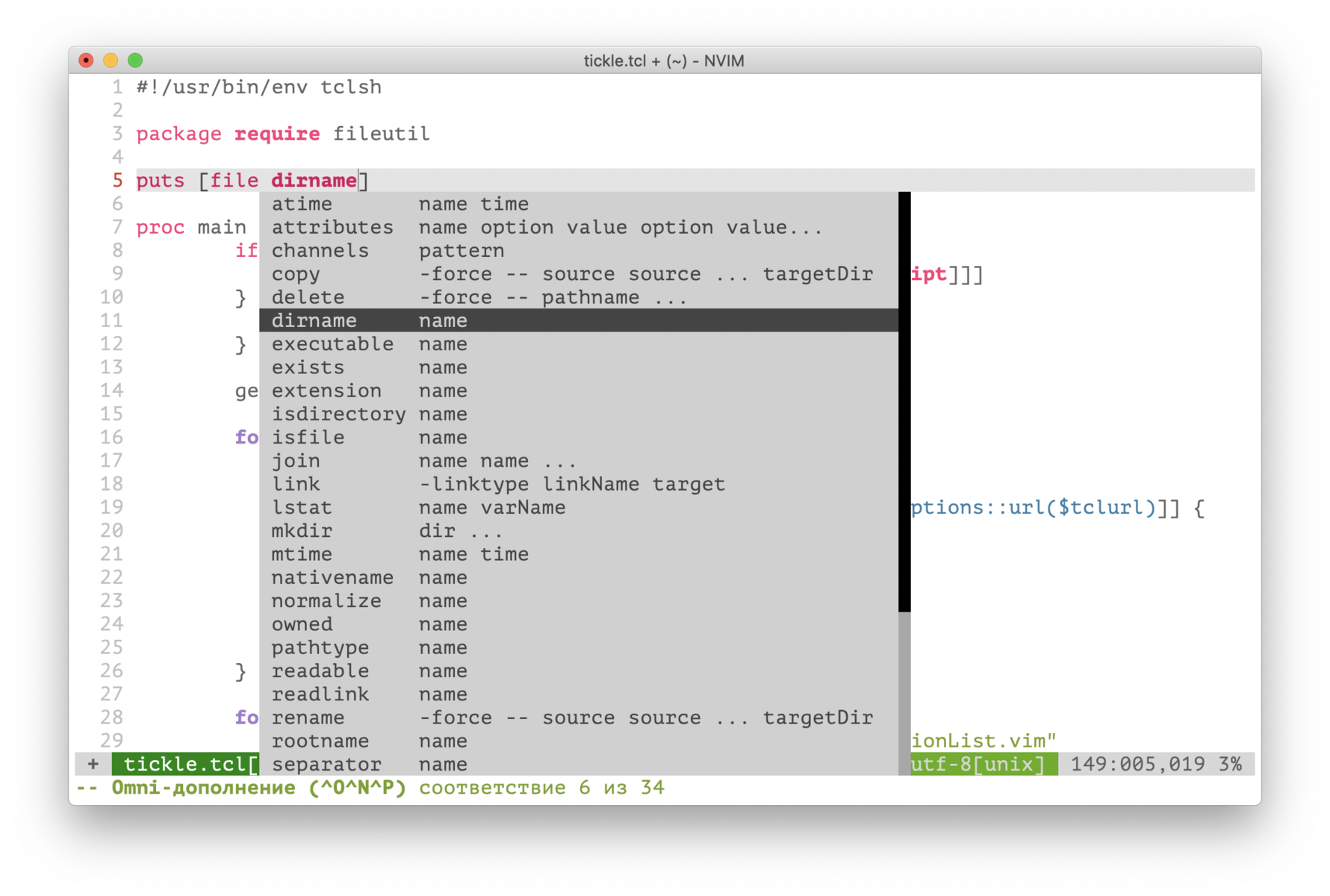The height and width of the screenshot is (896, 1330).
Task: Click the ptions::url($tclurl) text on line 19
Action: [1033, 508]
